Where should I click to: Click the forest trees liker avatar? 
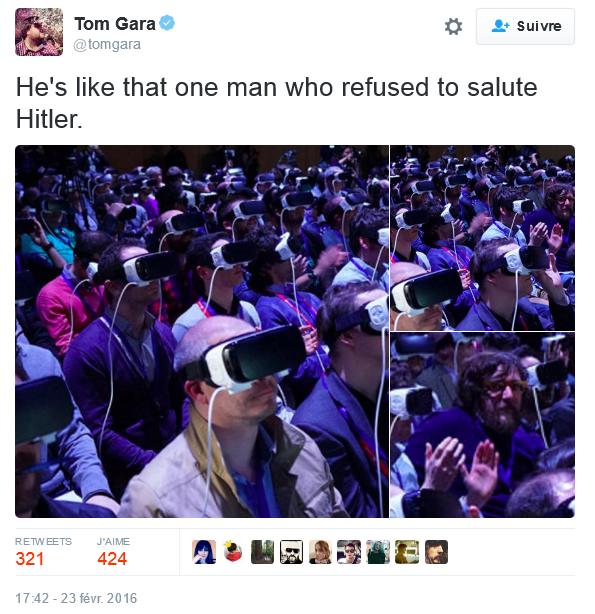262,552
